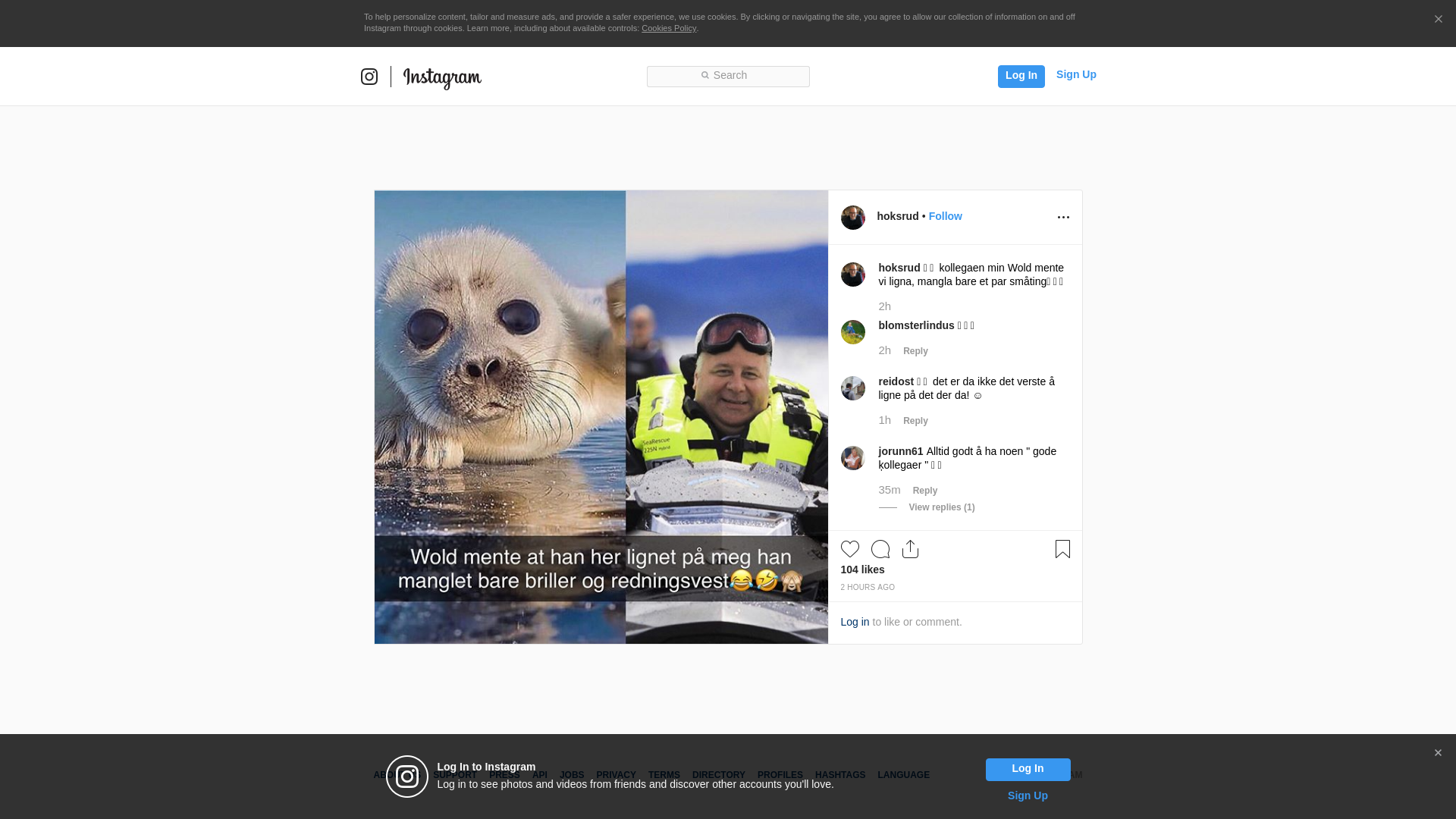Click the 104 likes count

coord(862,570)
